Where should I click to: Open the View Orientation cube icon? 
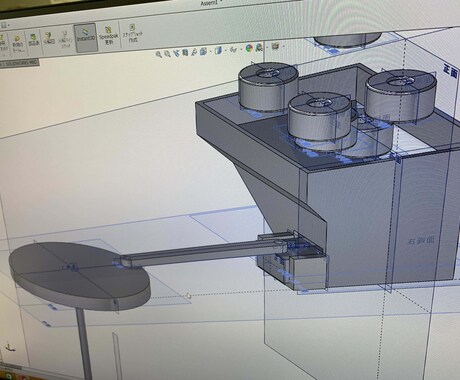pyautogui.click(x=203, y=51)
